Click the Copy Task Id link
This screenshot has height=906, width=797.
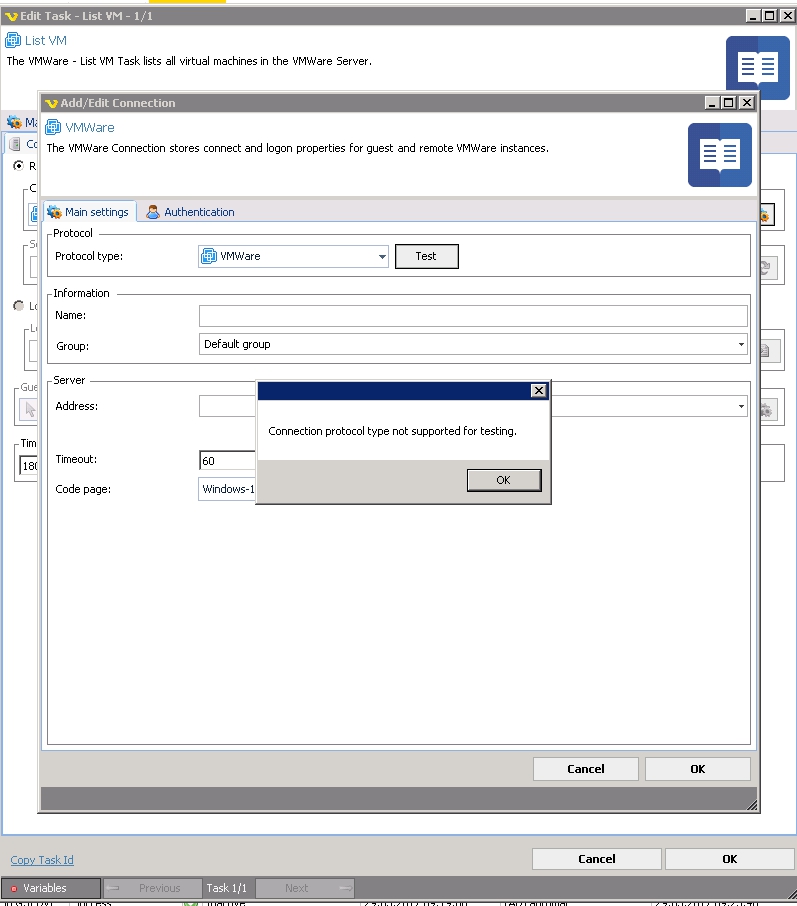pos(42,860)
